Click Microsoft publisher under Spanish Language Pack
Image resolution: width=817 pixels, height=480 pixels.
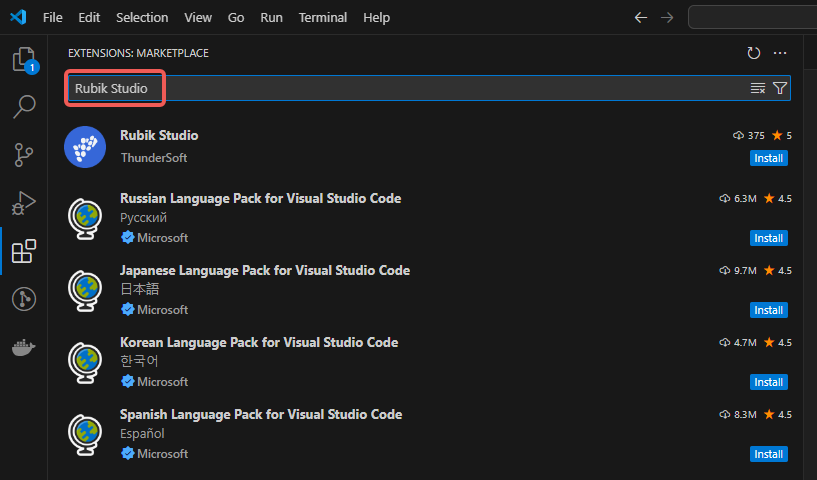(162, 454)
